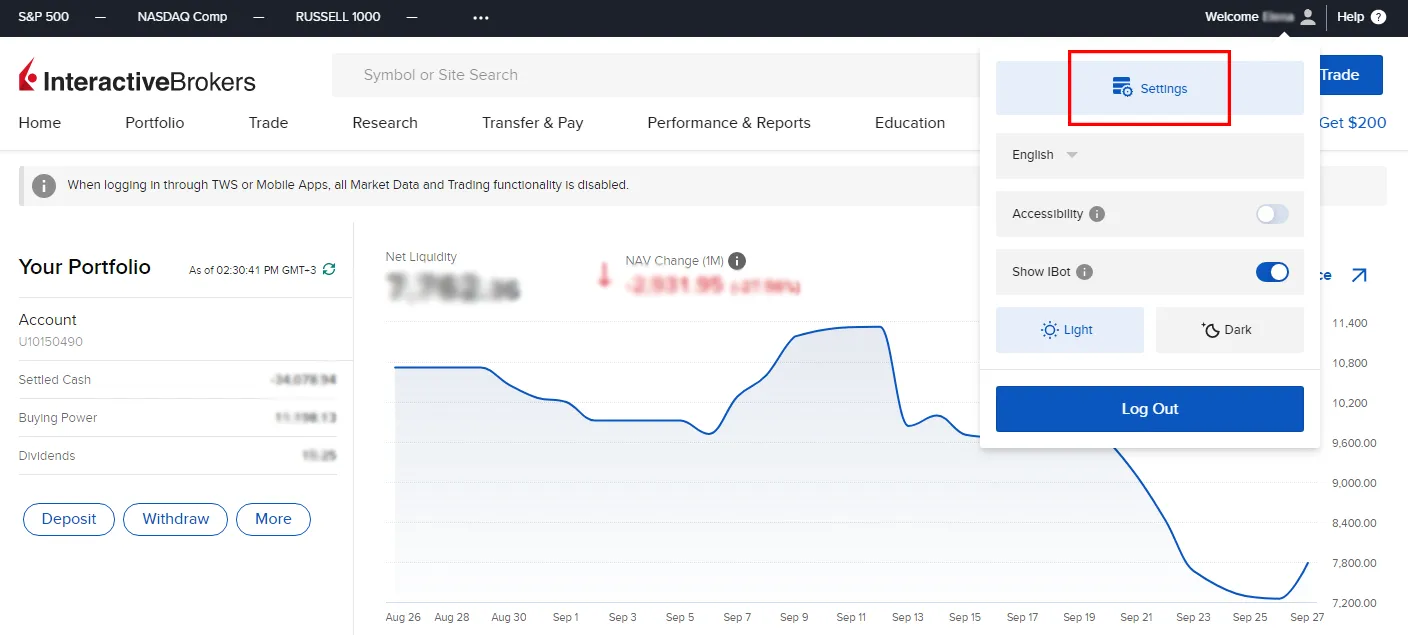The image size is (1408, 635).
Task: Enable the Accessibility toggle
Action: click(1271, 214)
